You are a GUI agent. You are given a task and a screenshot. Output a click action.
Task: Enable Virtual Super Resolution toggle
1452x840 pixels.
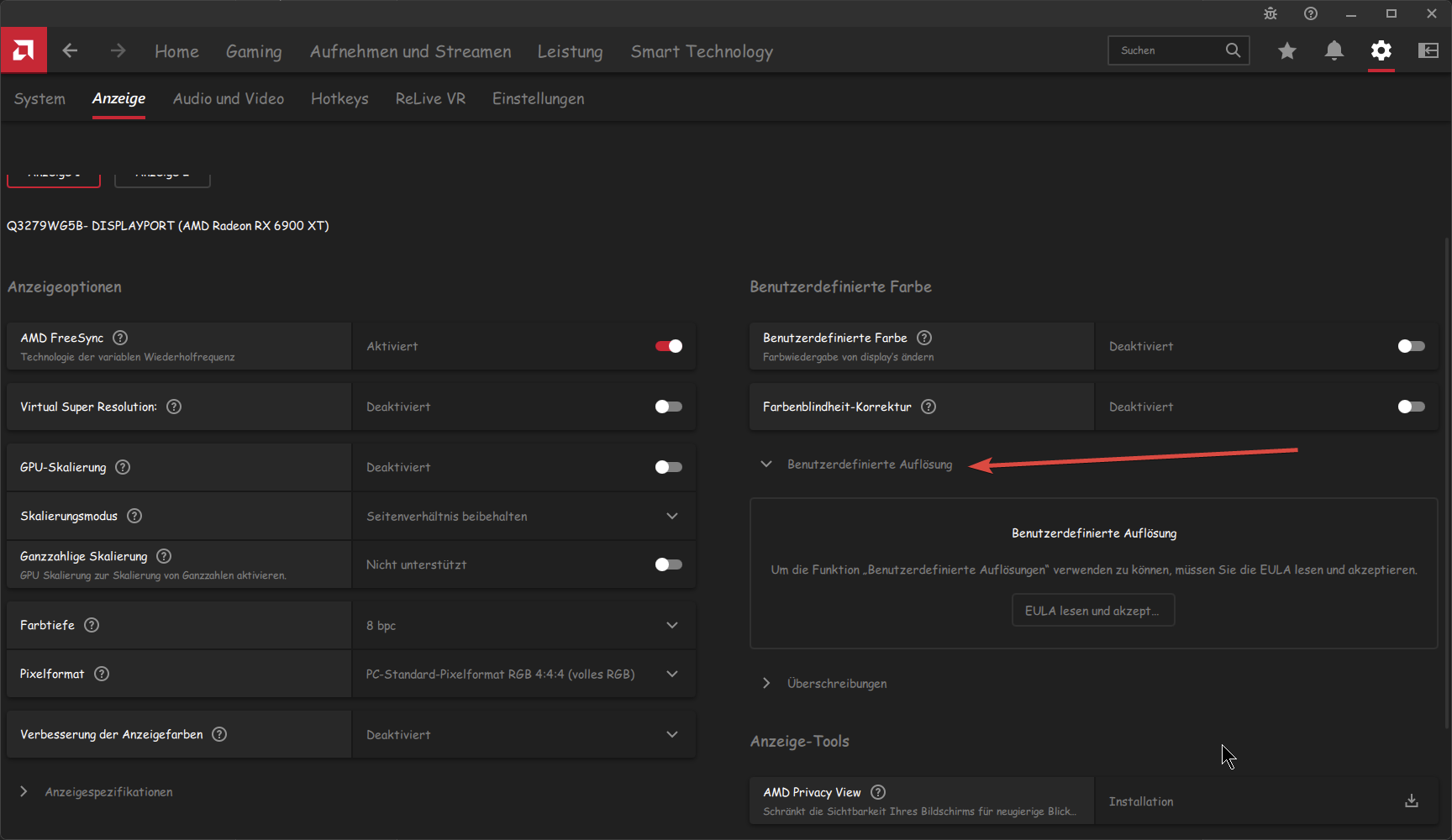click(x=669, y=407)
